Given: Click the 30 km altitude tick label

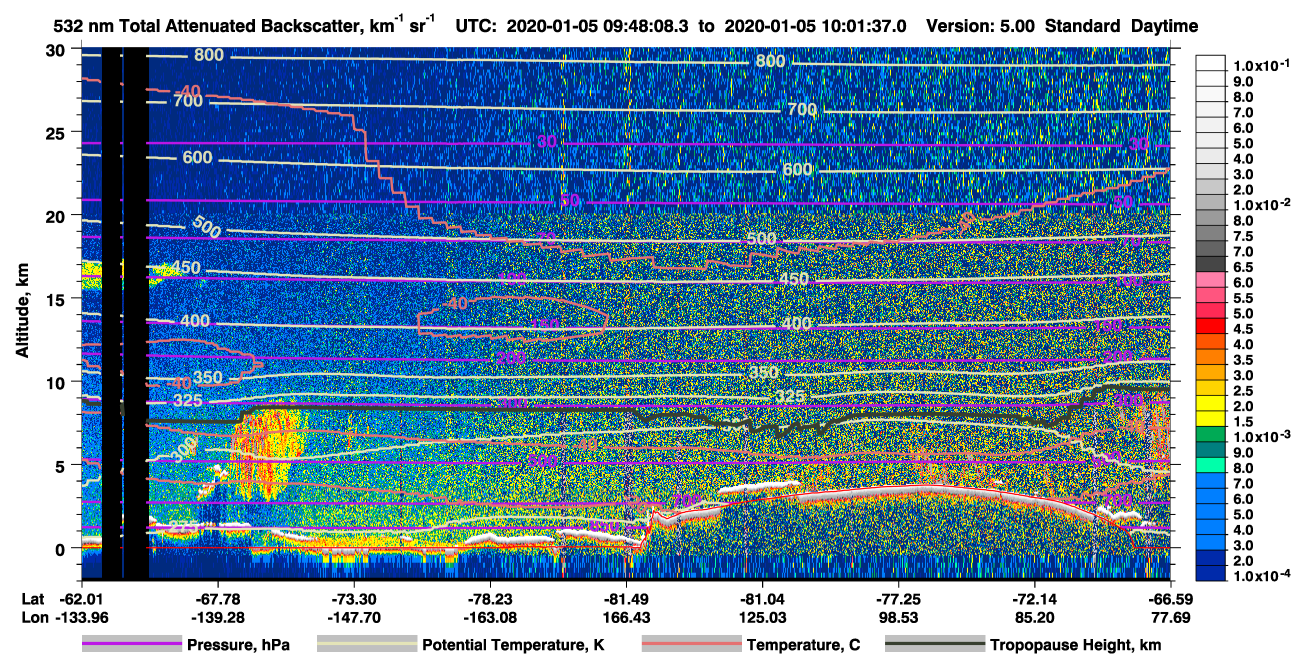Looking at the screenshot, I should pos(58,50).
